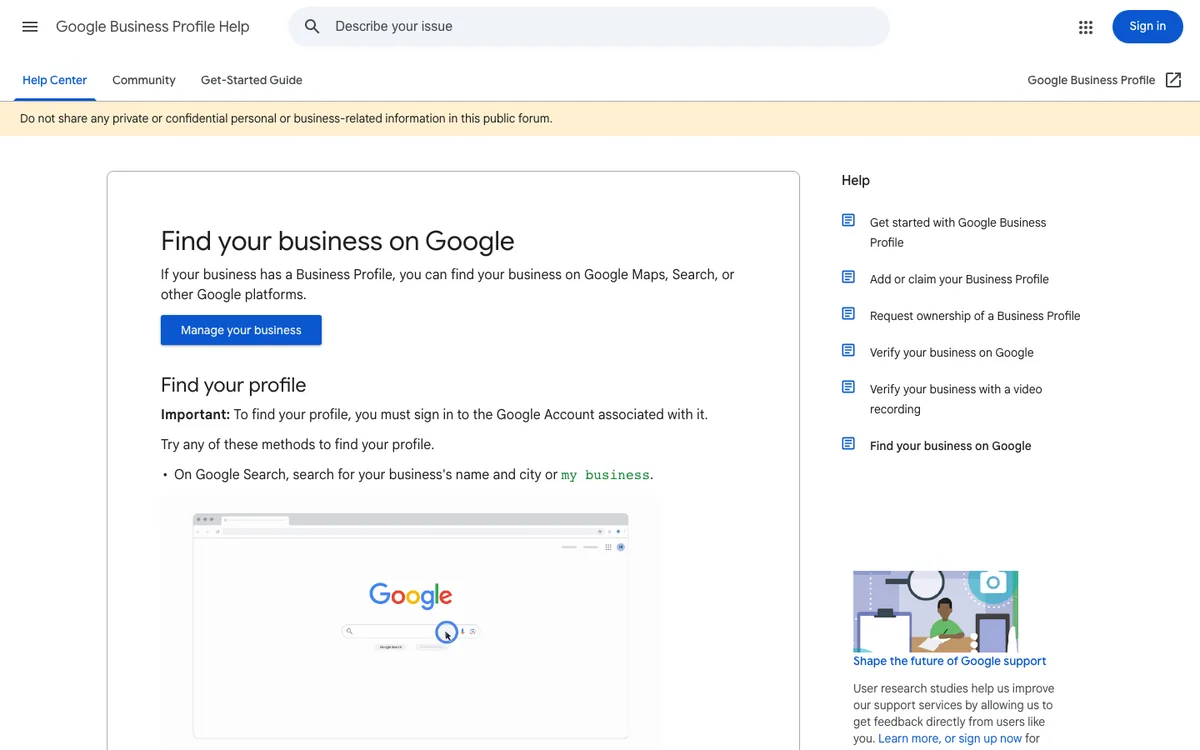
Task: Click the privacy warning banner text
Action: tap(286, 118)
